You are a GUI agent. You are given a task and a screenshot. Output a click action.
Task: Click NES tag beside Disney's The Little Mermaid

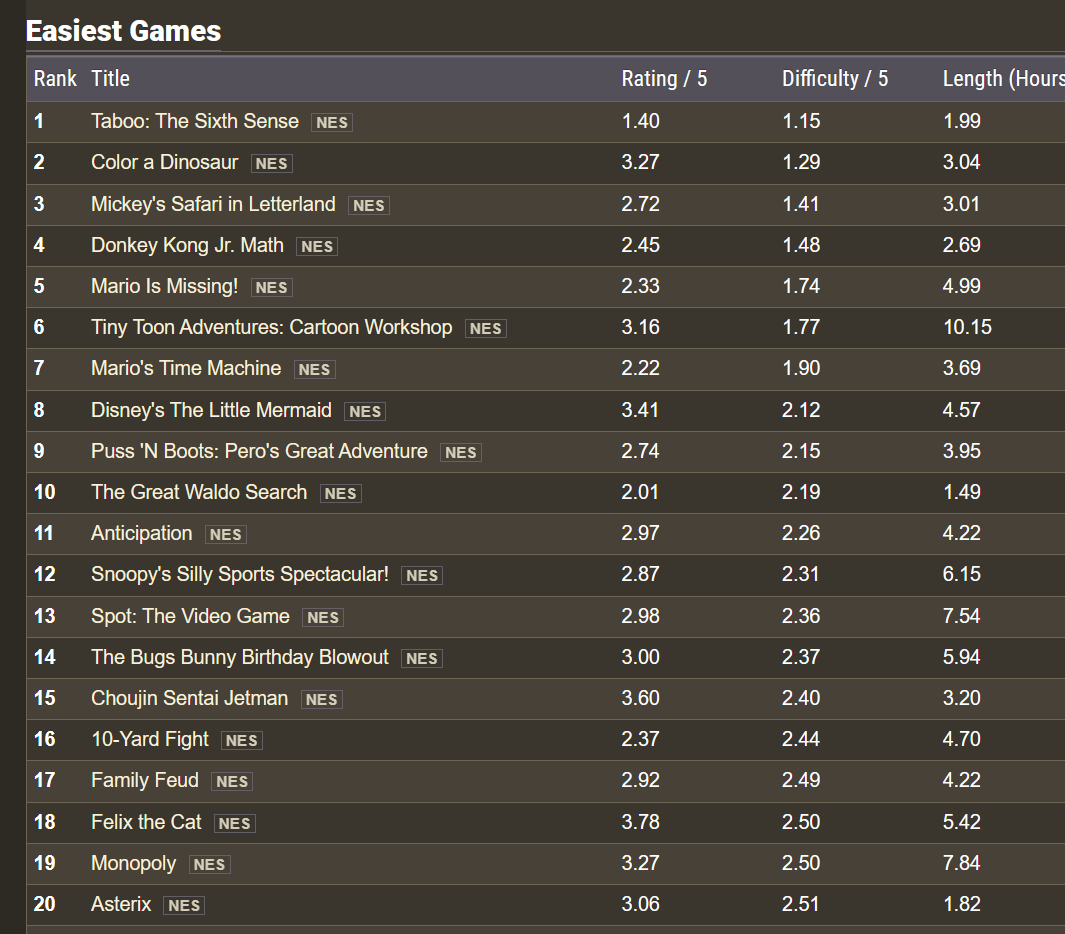[x=365, y=411]
